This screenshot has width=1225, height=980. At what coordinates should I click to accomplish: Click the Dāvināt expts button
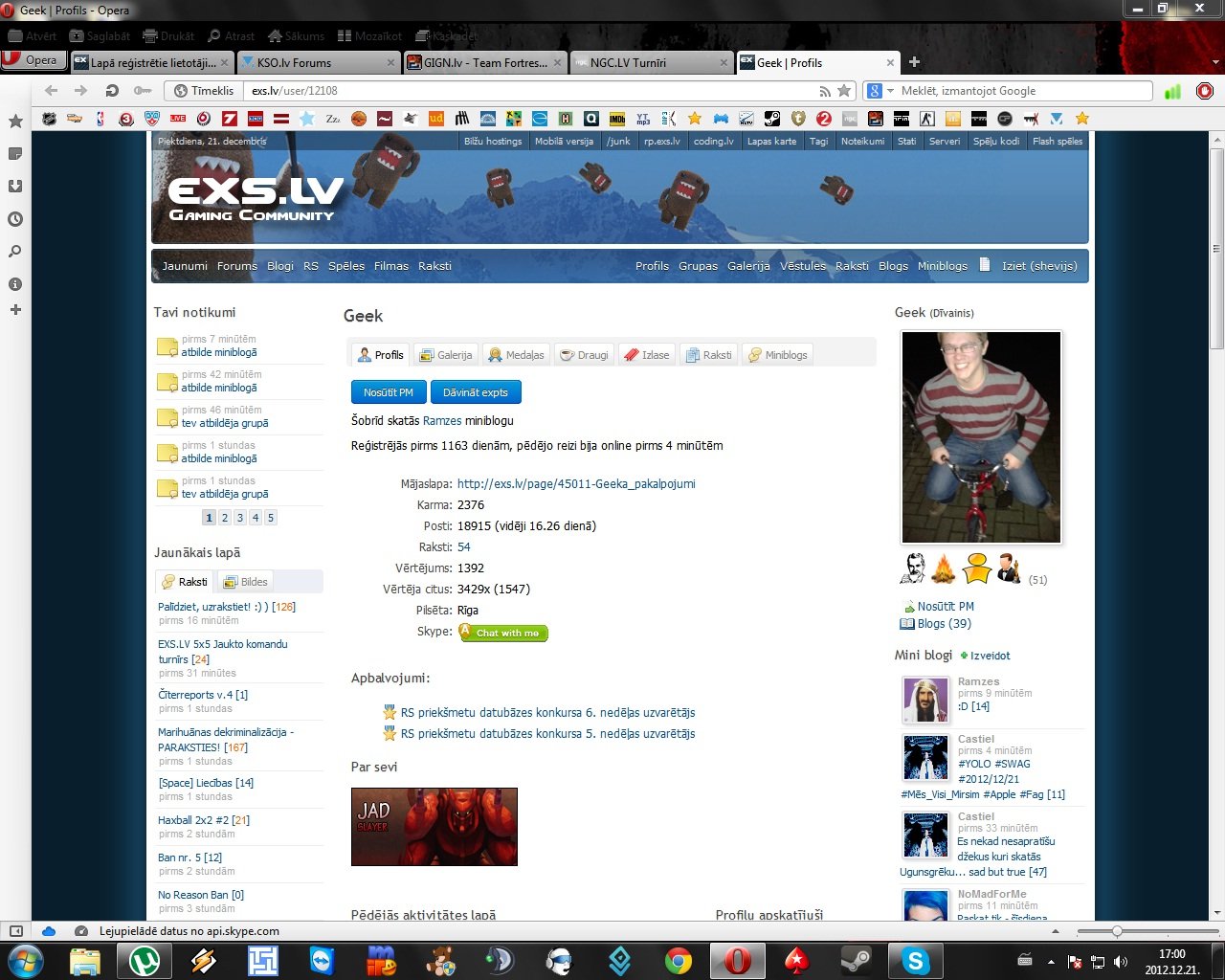coord(476,392)
